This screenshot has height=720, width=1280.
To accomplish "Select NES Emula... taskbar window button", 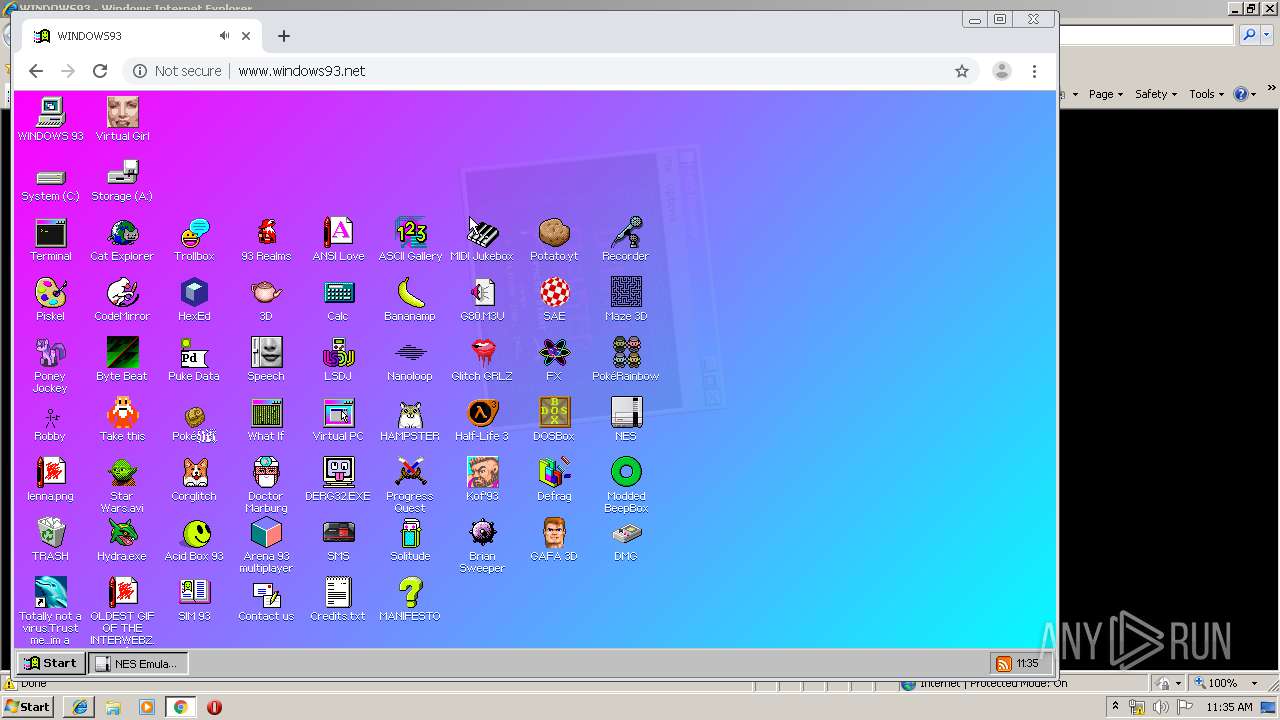I will coord(138,663).
